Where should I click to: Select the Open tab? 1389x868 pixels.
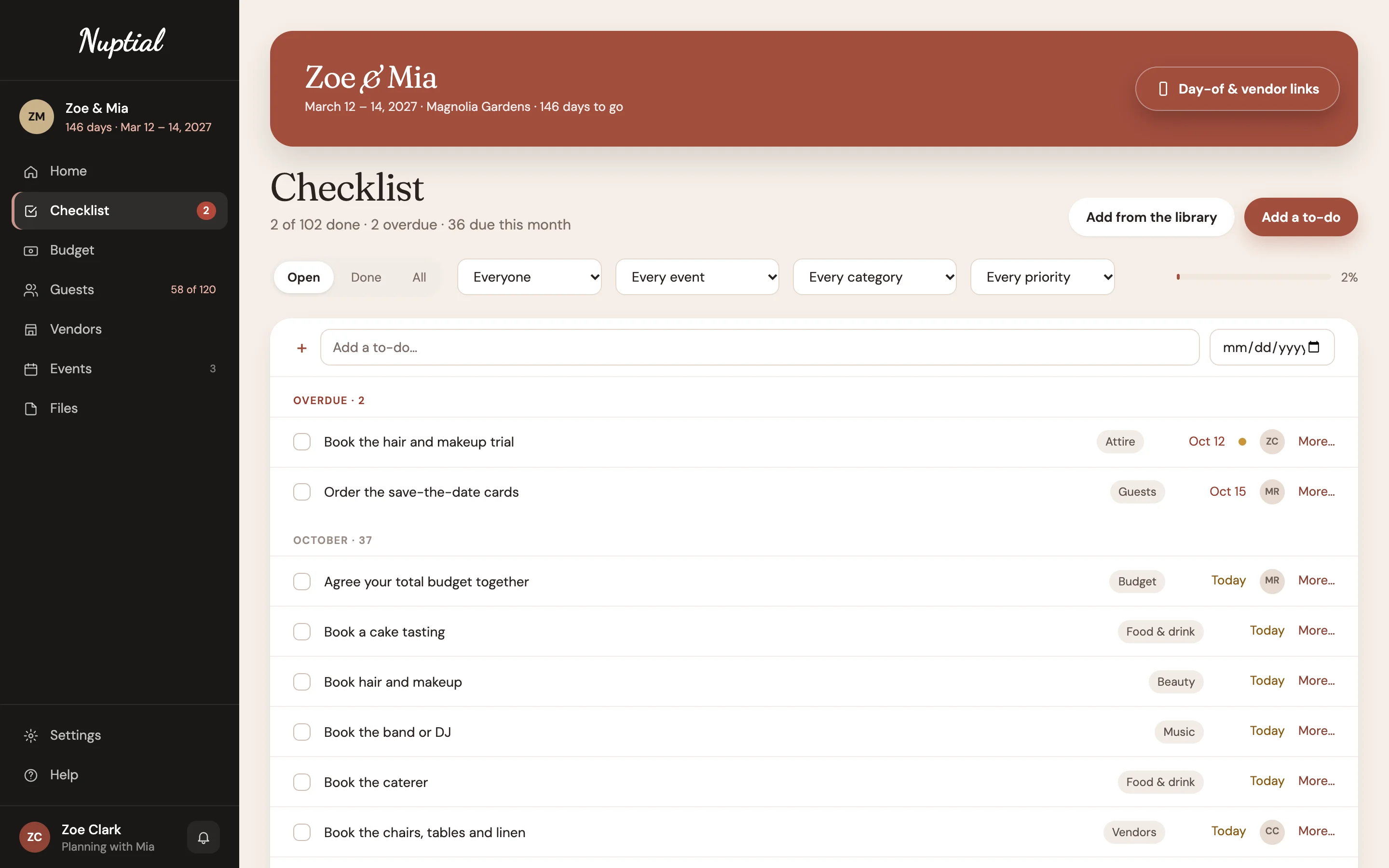(304, 277)
